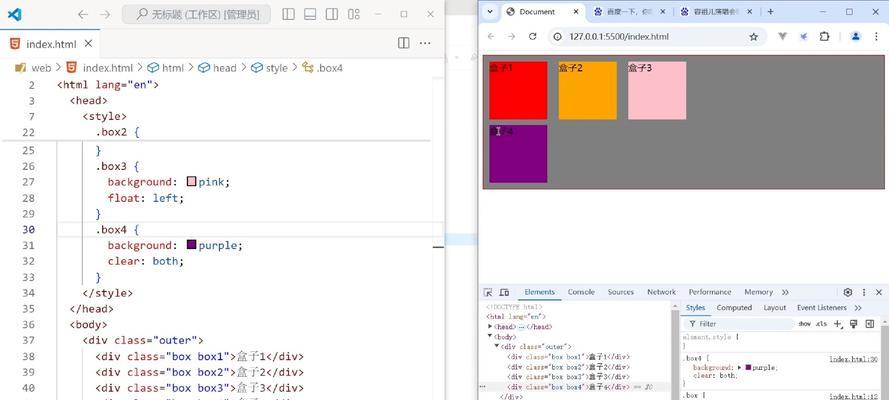889x400 pixels.
Task: Select the index.html editor tab
Action: tap(50, 44)
